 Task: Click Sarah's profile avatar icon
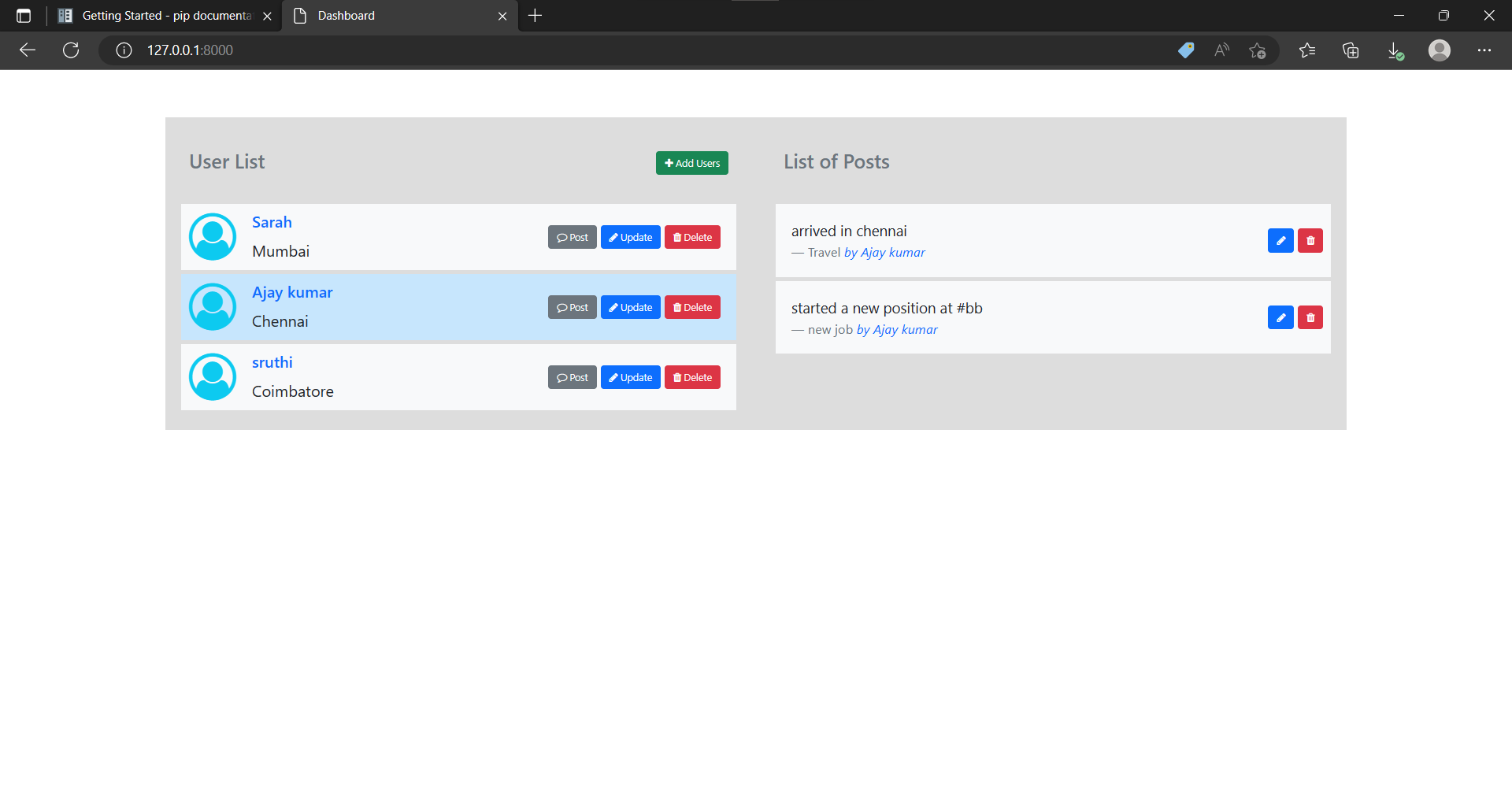pos(212,236)
